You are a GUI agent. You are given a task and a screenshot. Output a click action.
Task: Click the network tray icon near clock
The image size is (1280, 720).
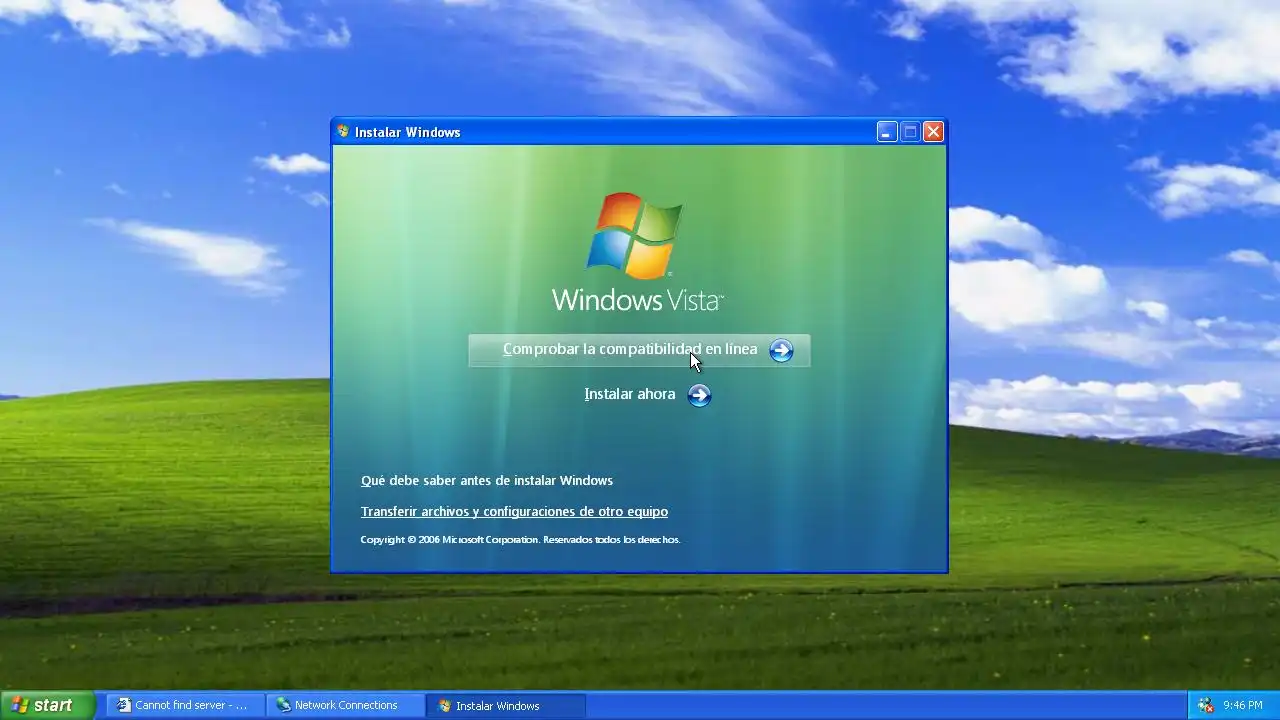1205,705
